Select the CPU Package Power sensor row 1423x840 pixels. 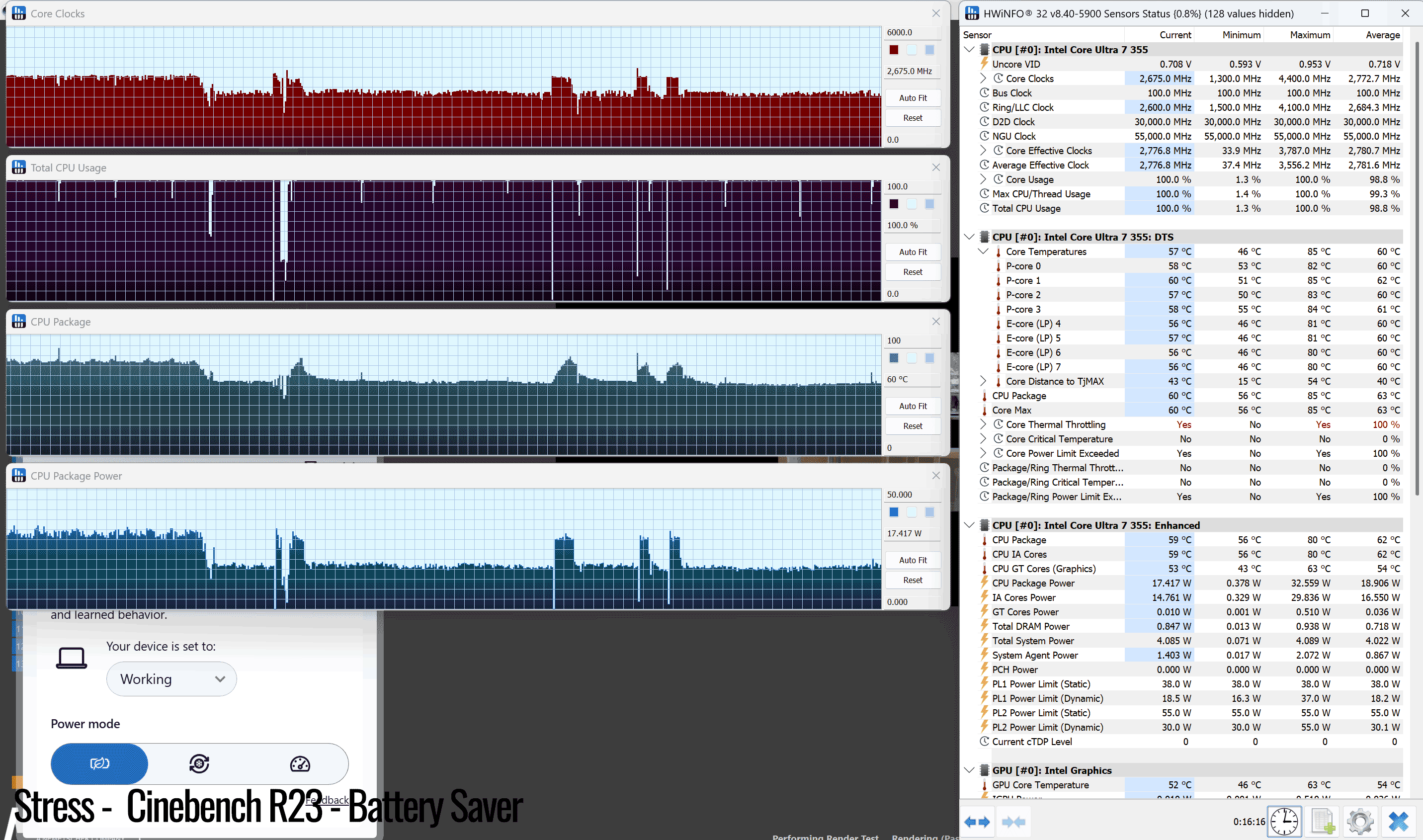click(1183, 583)
